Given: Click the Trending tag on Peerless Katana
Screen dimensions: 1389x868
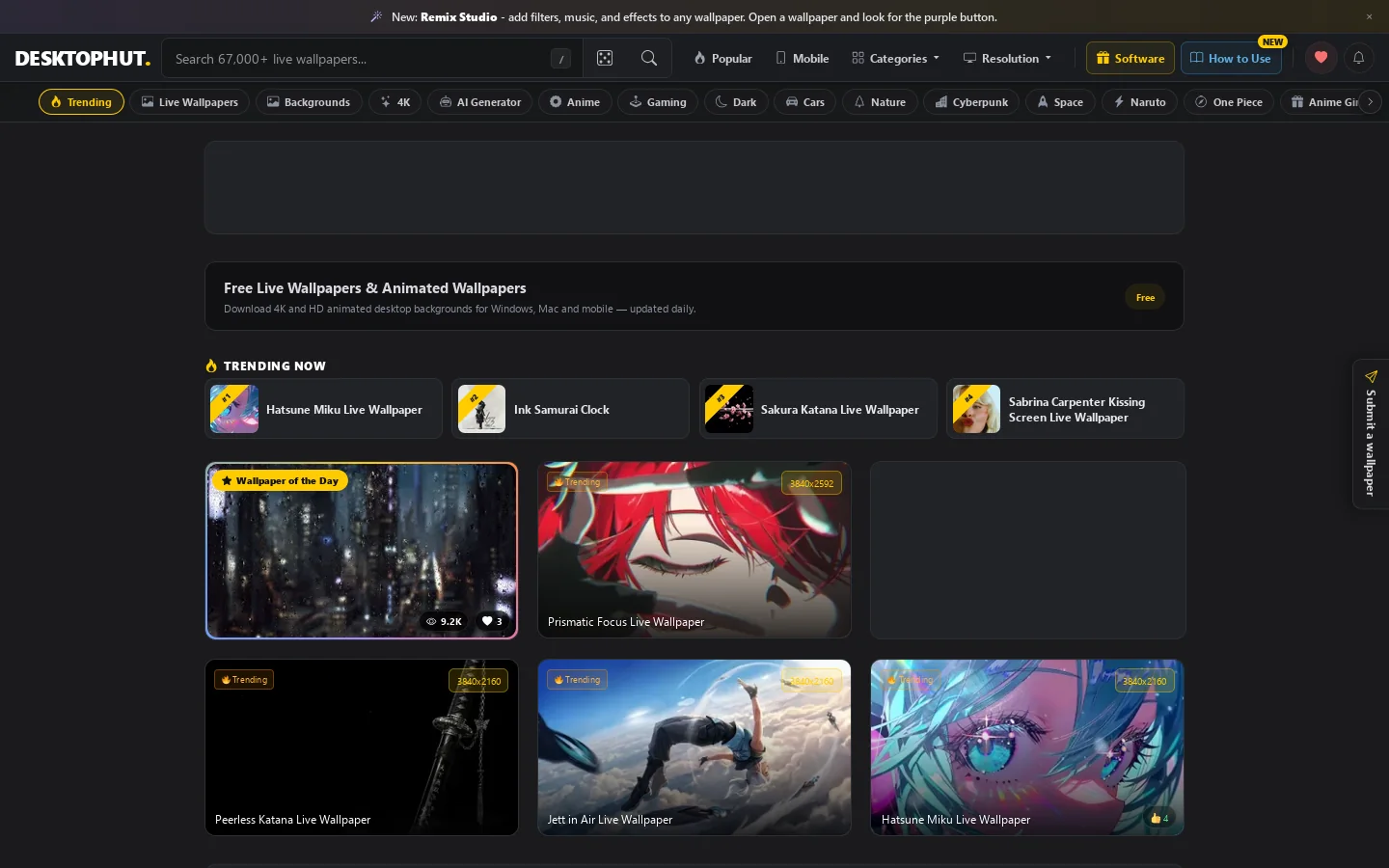Looking at the screenshot, I should point(244,680).
